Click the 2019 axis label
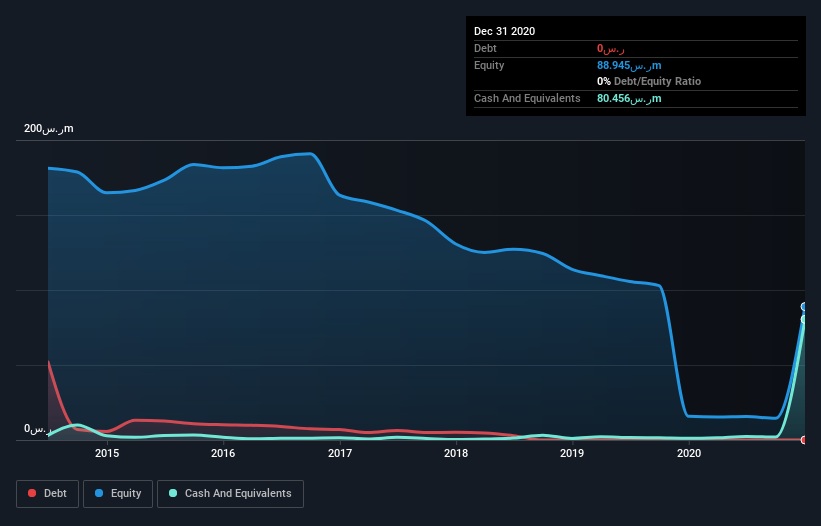Screen dimensions: 821x526 click(x=572, y=453)
